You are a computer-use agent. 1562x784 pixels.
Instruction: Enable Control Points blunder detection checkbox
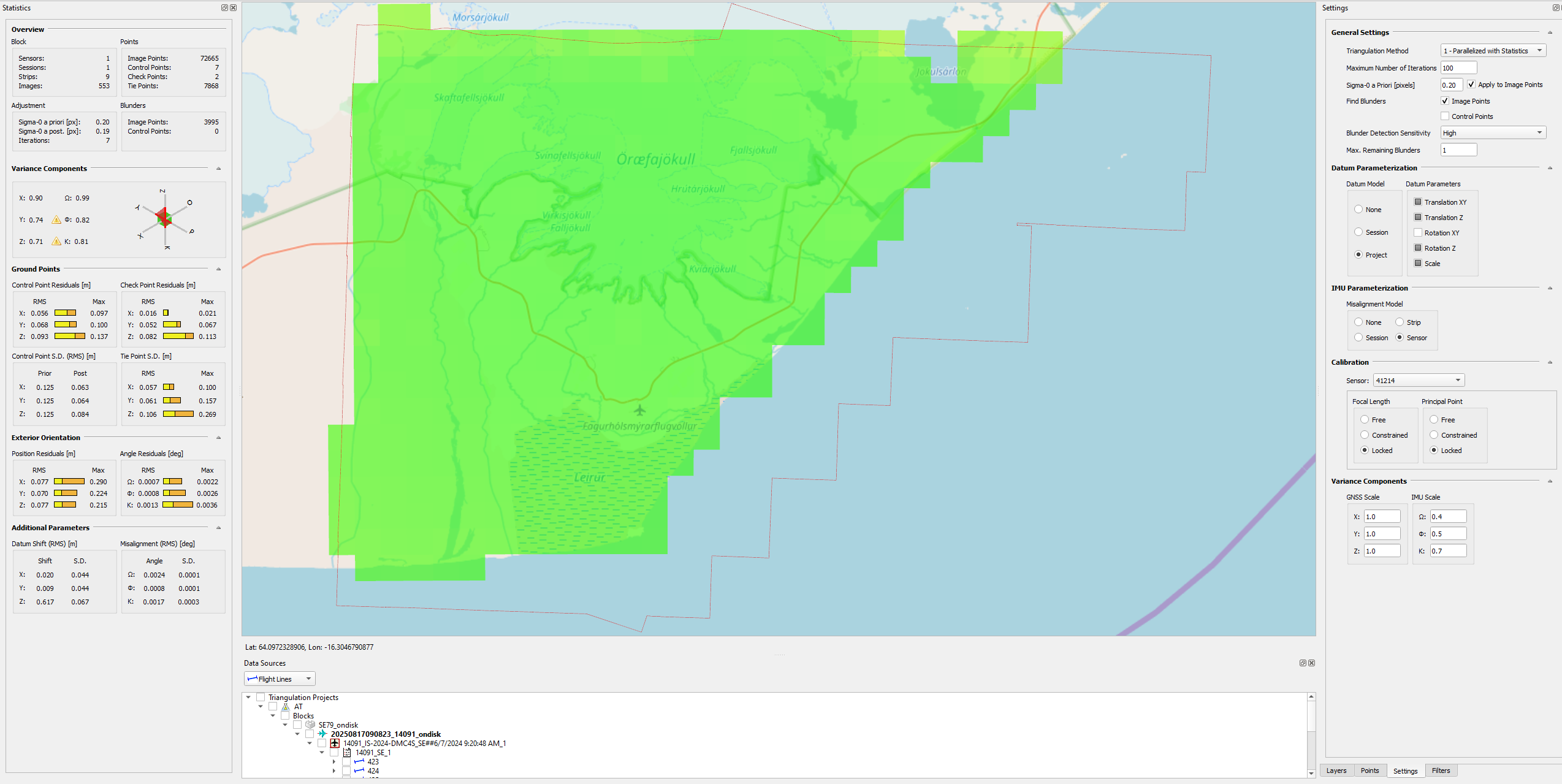1445,116
